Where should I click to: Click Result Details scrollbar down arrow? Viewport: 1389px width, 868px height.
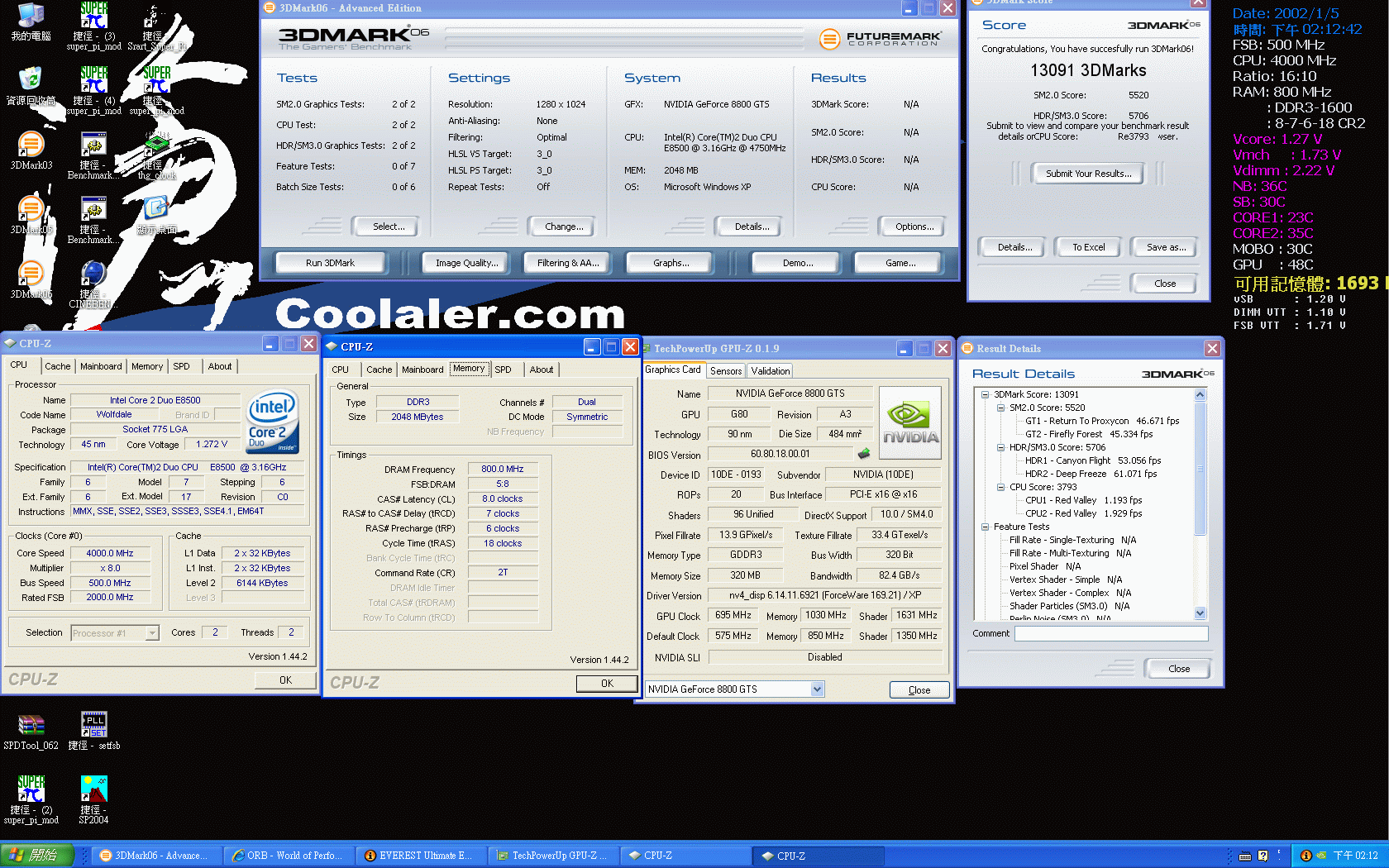[1200, 613]
